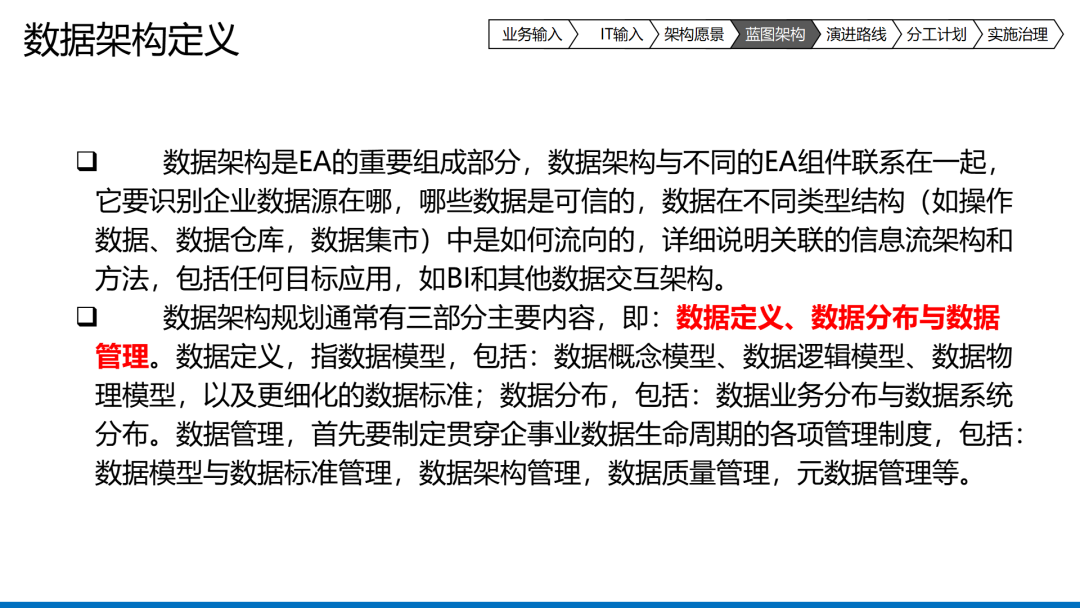Click the line about 数据业务分布与数据系统

point(554,395)
